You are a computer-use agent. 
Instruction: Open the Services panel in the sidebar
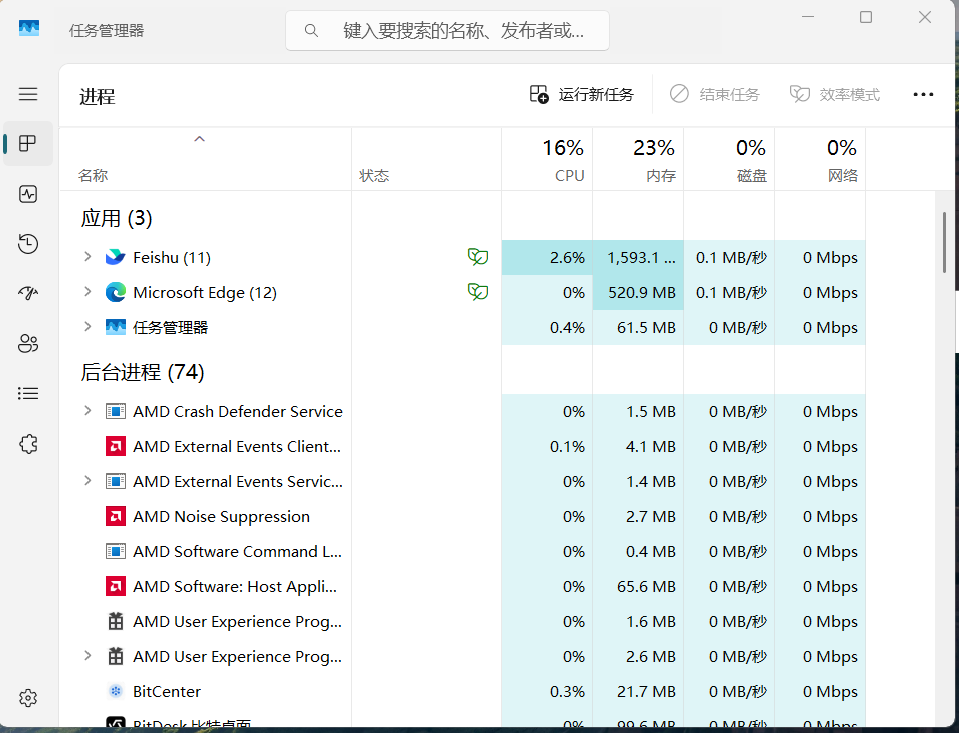tap(28, 443)
